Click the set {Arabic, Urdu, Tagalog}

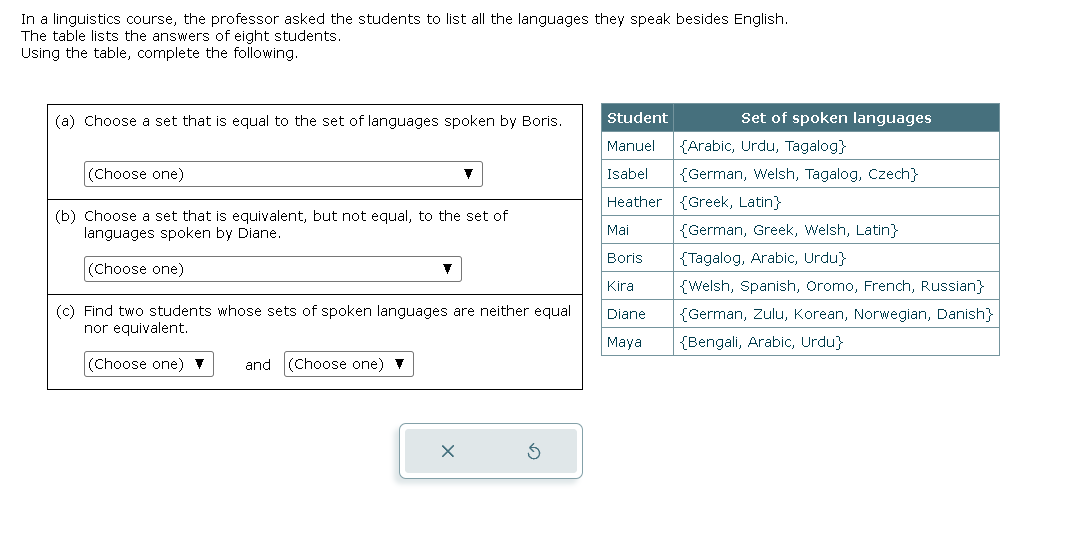[x=763, y=146]
